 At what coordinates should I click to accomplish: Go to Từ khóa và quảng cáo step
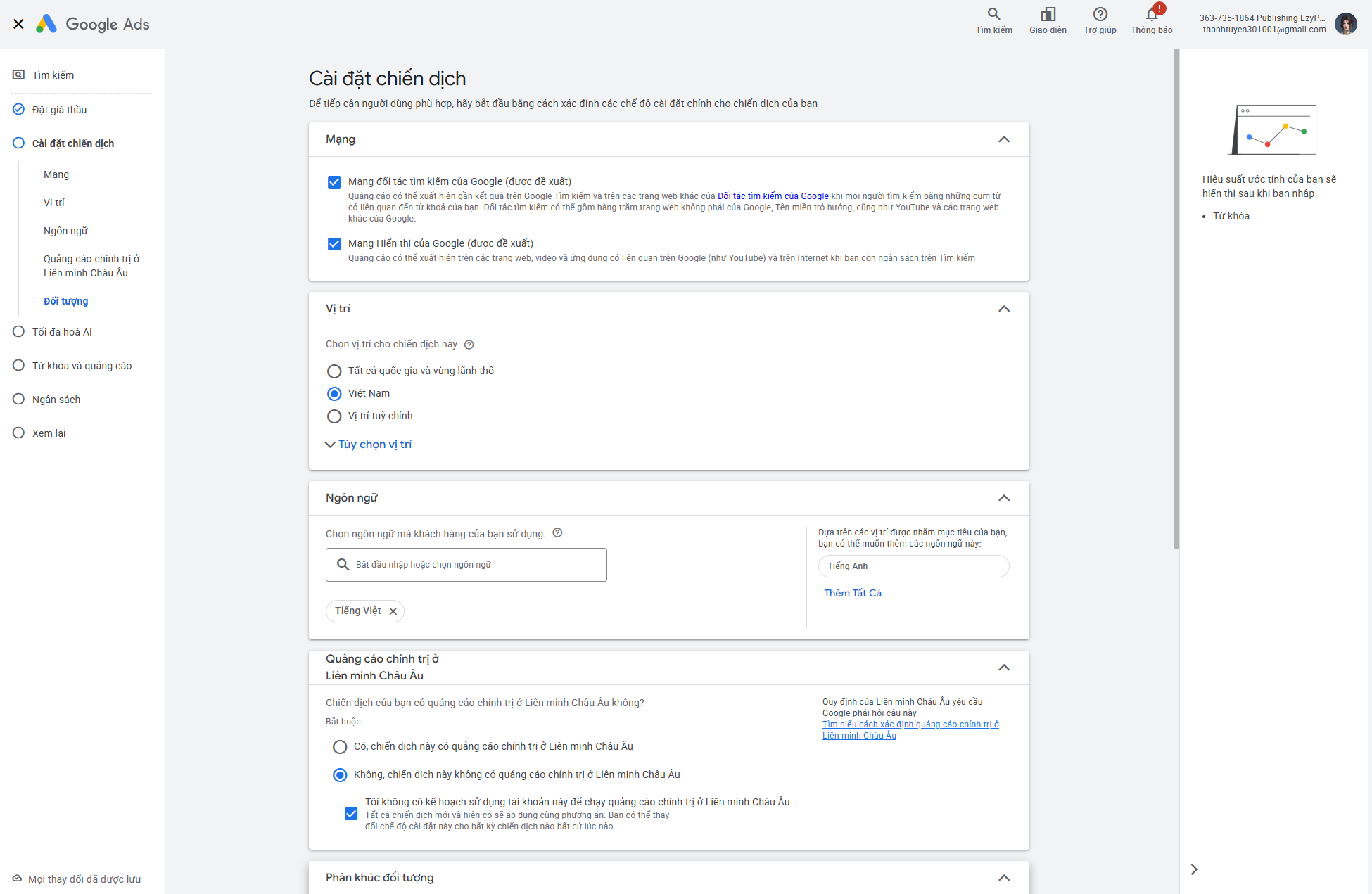click(x=82, y=366)
